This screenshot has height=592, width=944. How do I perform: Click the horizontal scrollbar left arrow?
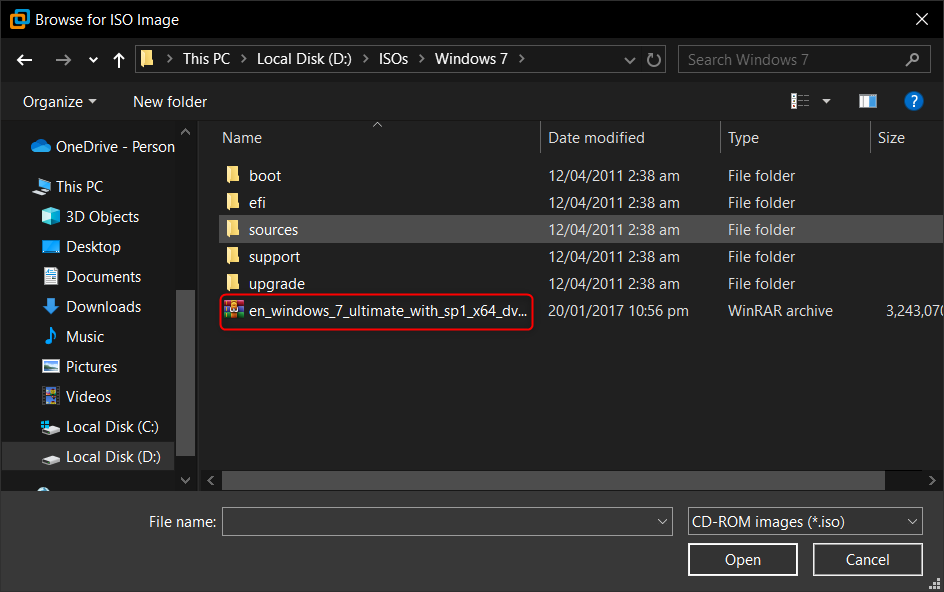pos(211,481)
